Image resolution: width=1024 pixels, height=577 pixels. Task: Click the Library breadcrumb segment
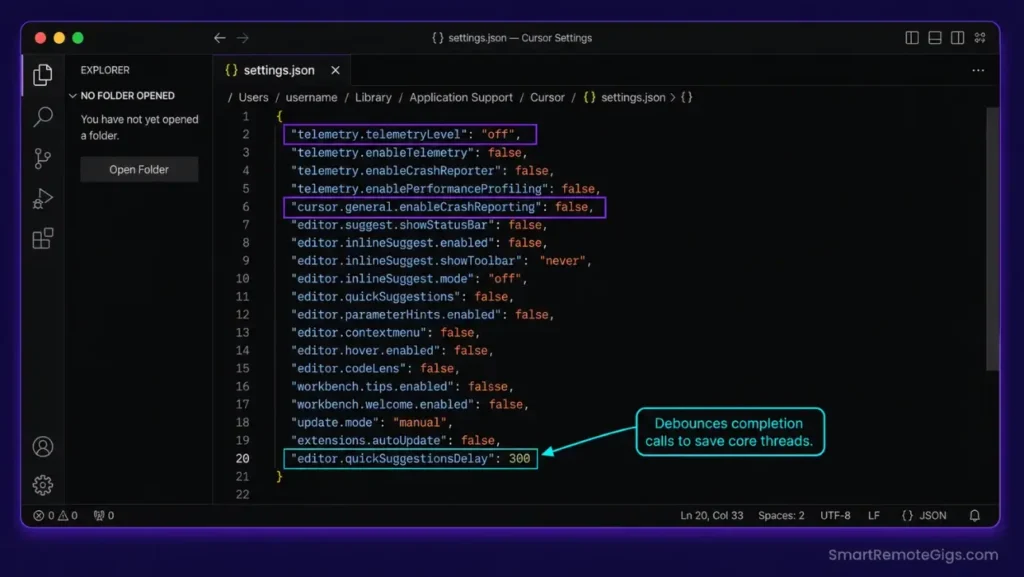[x=374, y=97]
